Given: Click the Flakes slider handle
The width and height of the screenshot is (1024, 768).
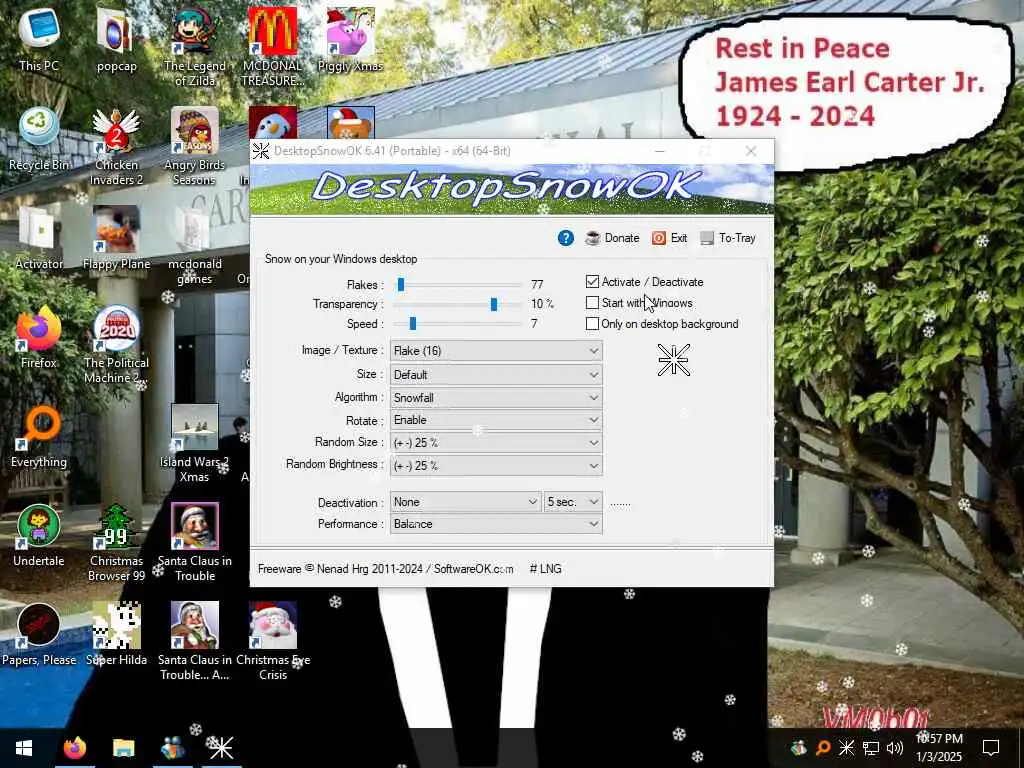Looking at the screenshot, I should pyautogui.click(x=401, y=284).
